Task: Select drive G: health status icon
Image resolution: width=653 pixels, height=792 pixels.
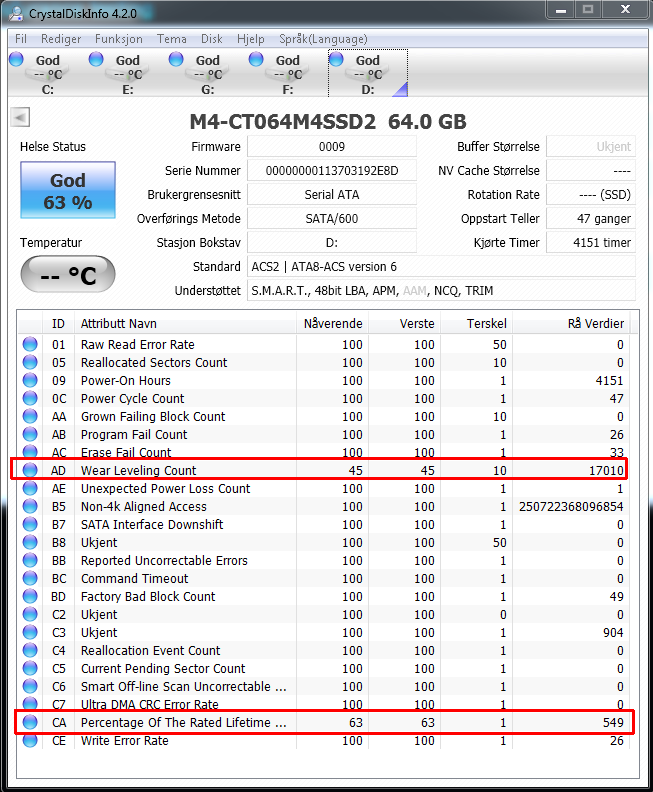Action: [x=176, y=59]
